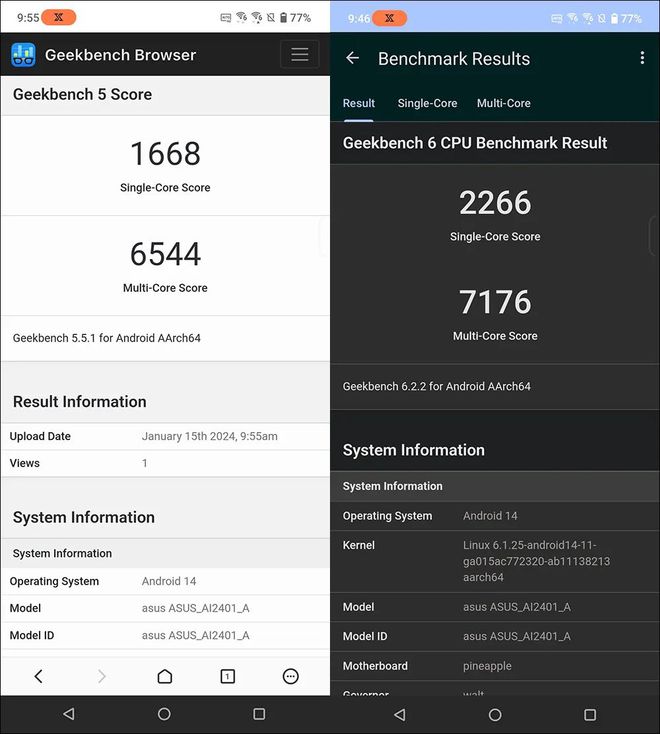Tap Android back button under left window

coord(69,714)
